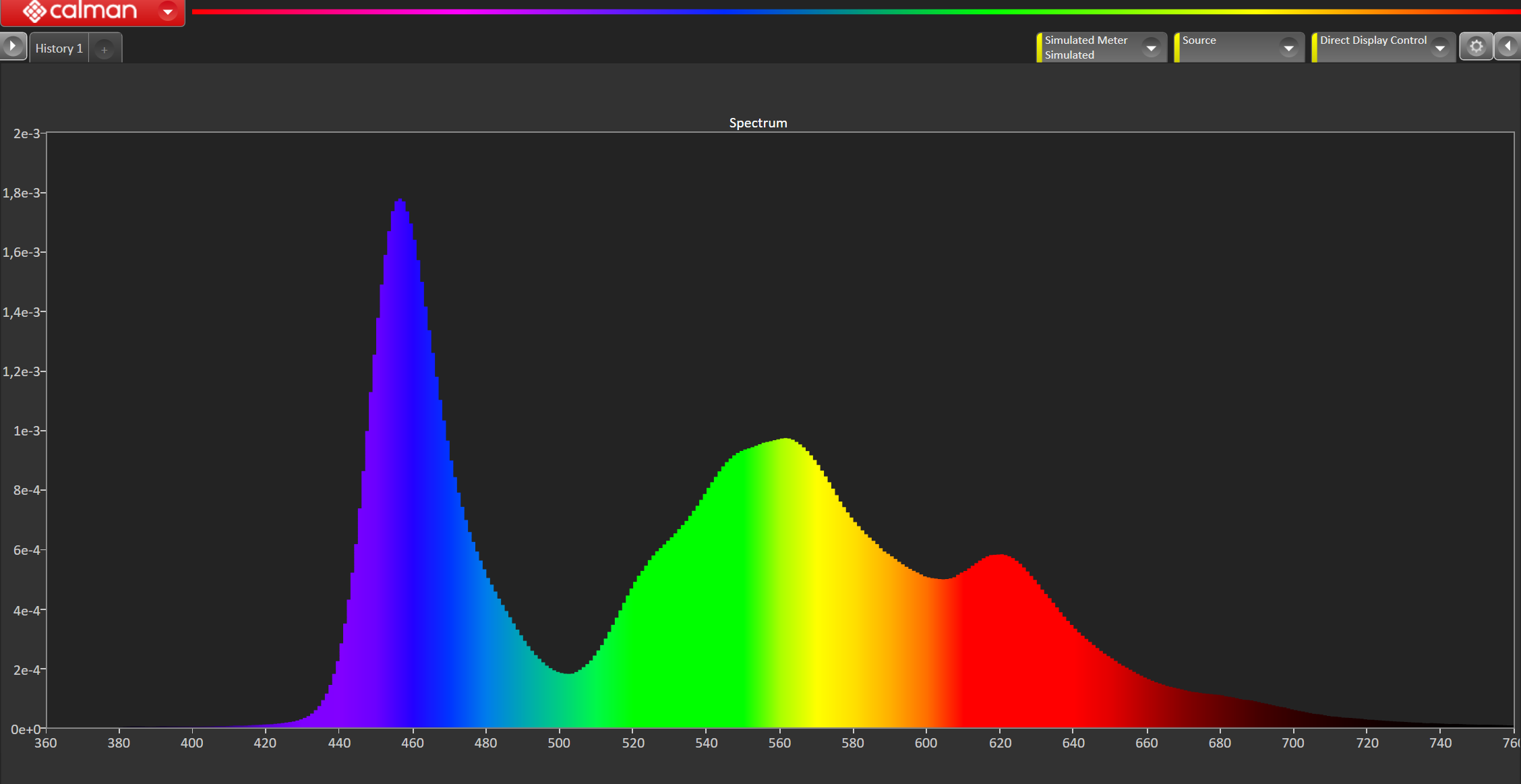Open the Calman main menu arrow
The height and width of the screenshot is (784, 1521).
pyautogui.click(x=168, y=11)
